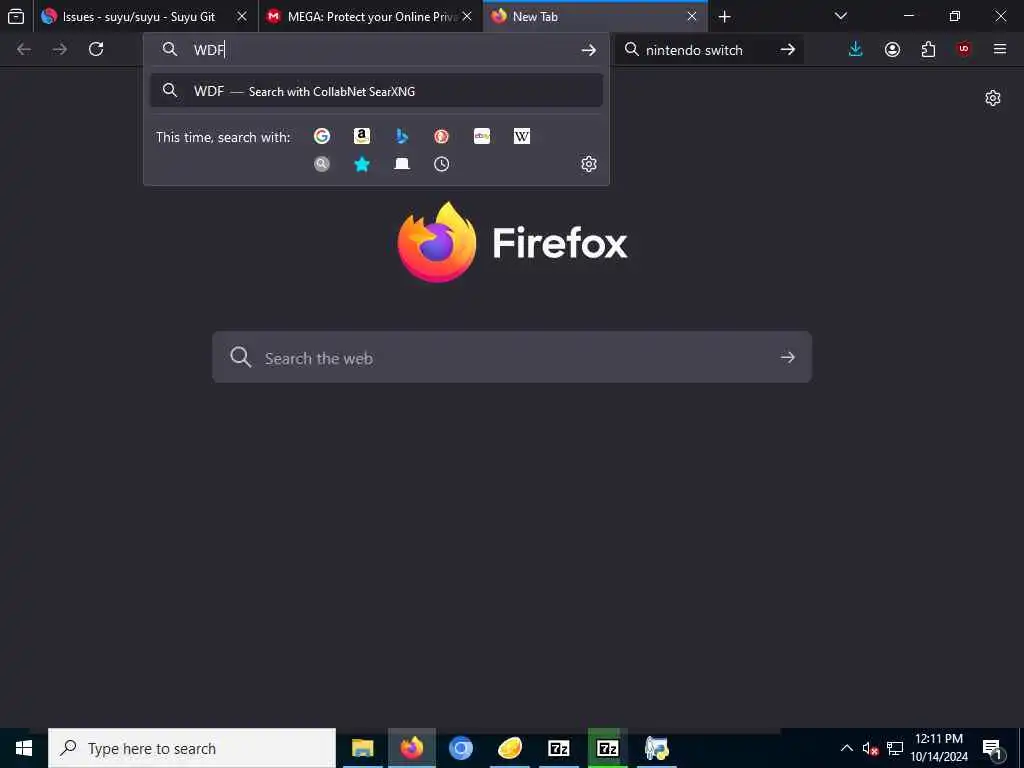Click the Search the web field
This screenshot has height=768, width=1024.
[512, 357]
